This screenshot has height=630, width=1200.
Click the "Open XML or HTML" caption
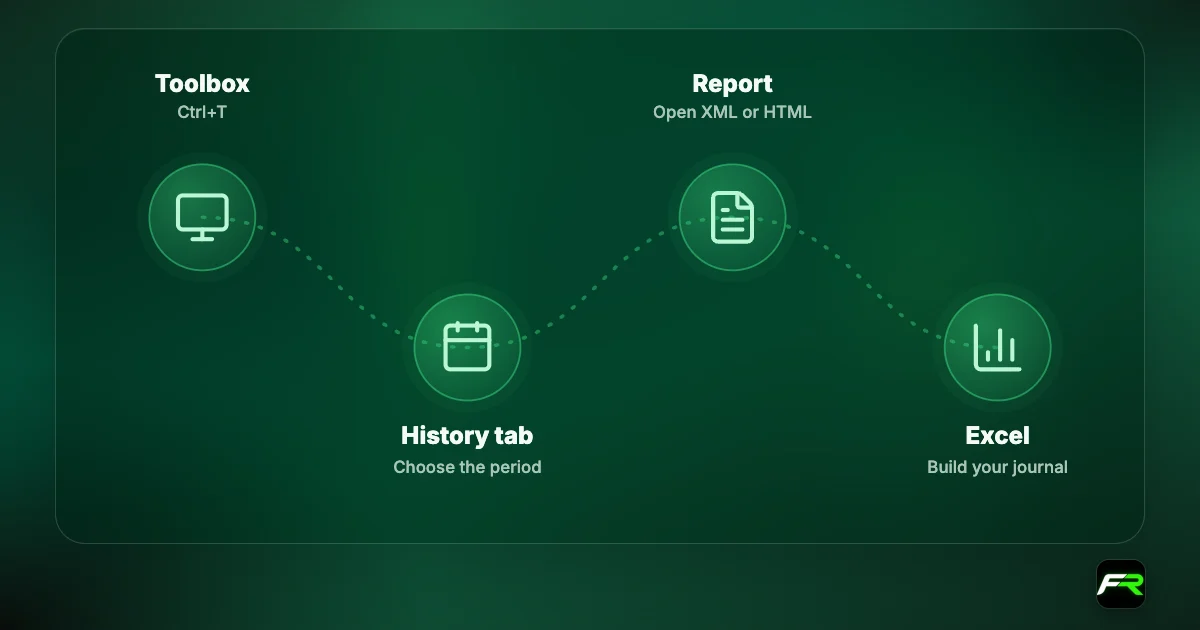[x=732, y=112]
